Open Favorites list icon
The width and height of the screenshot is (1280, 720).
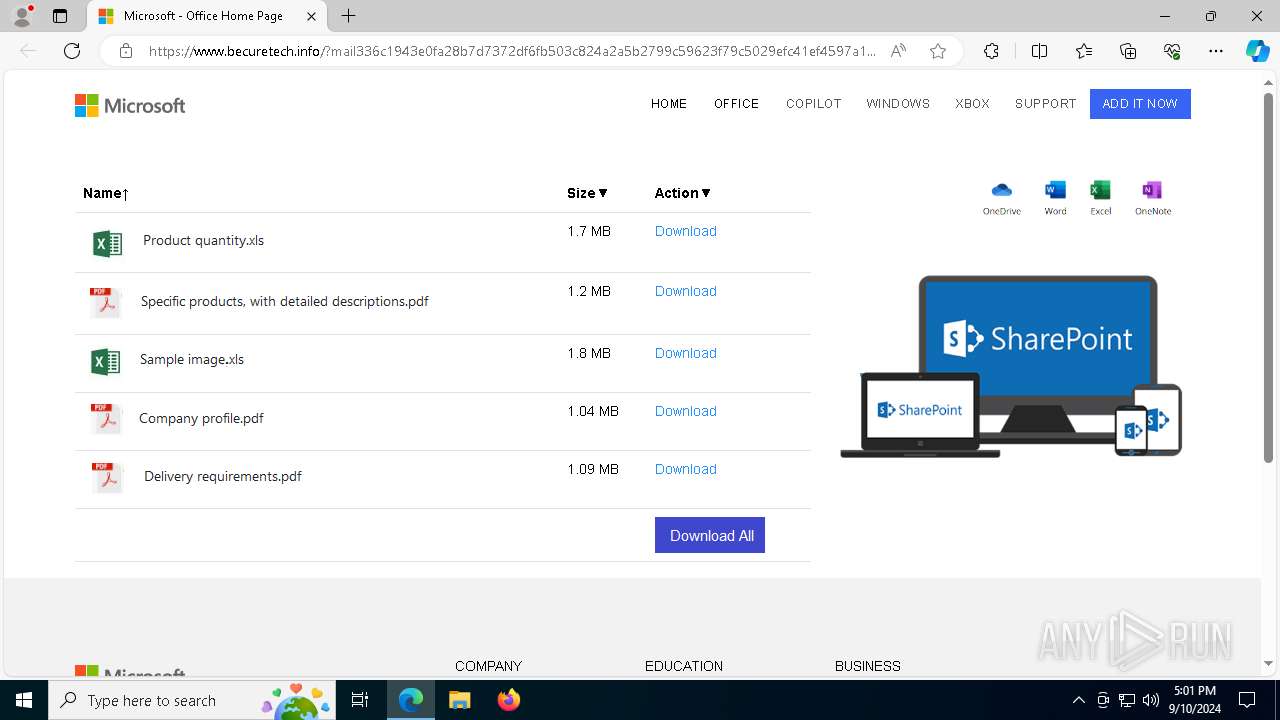pyautogui.click(x=1084, y=51)
